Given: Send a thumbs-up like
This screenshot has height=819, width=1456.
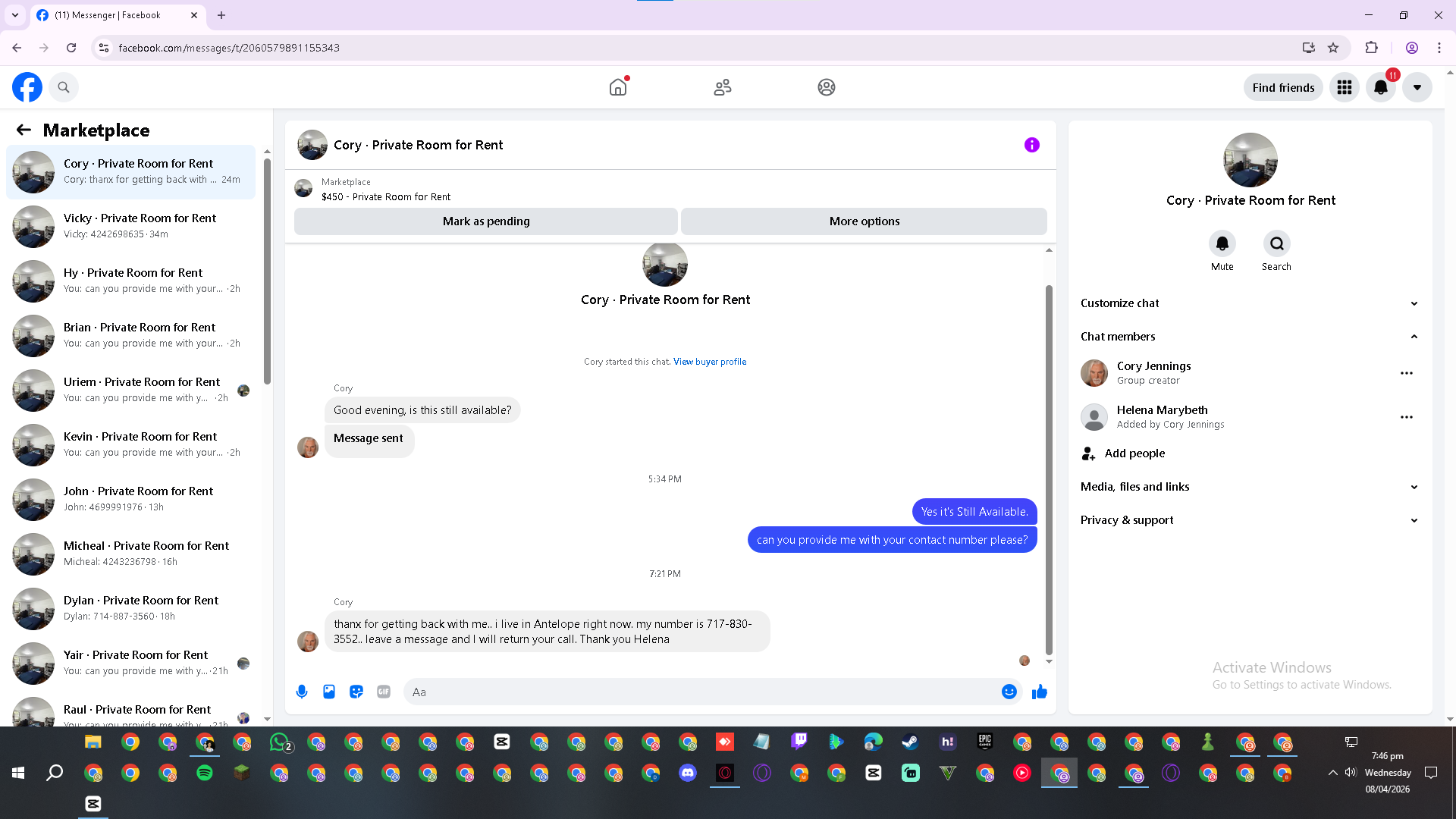Looking at the screenshot, I should click(x=1039, y=692).
